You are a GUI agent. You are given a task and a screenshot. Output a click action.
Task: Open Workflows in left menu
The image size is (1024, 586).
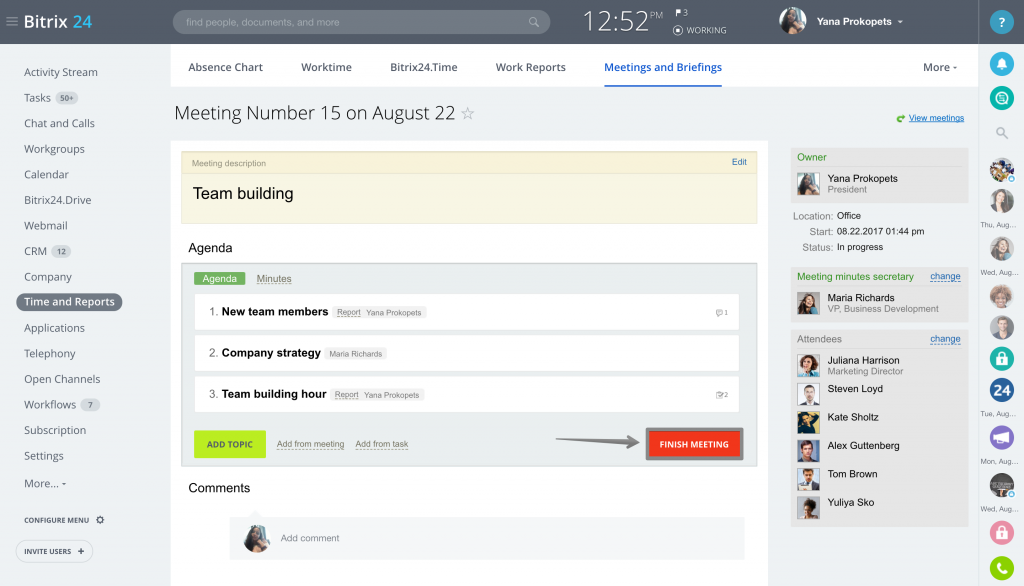(50, 405)
